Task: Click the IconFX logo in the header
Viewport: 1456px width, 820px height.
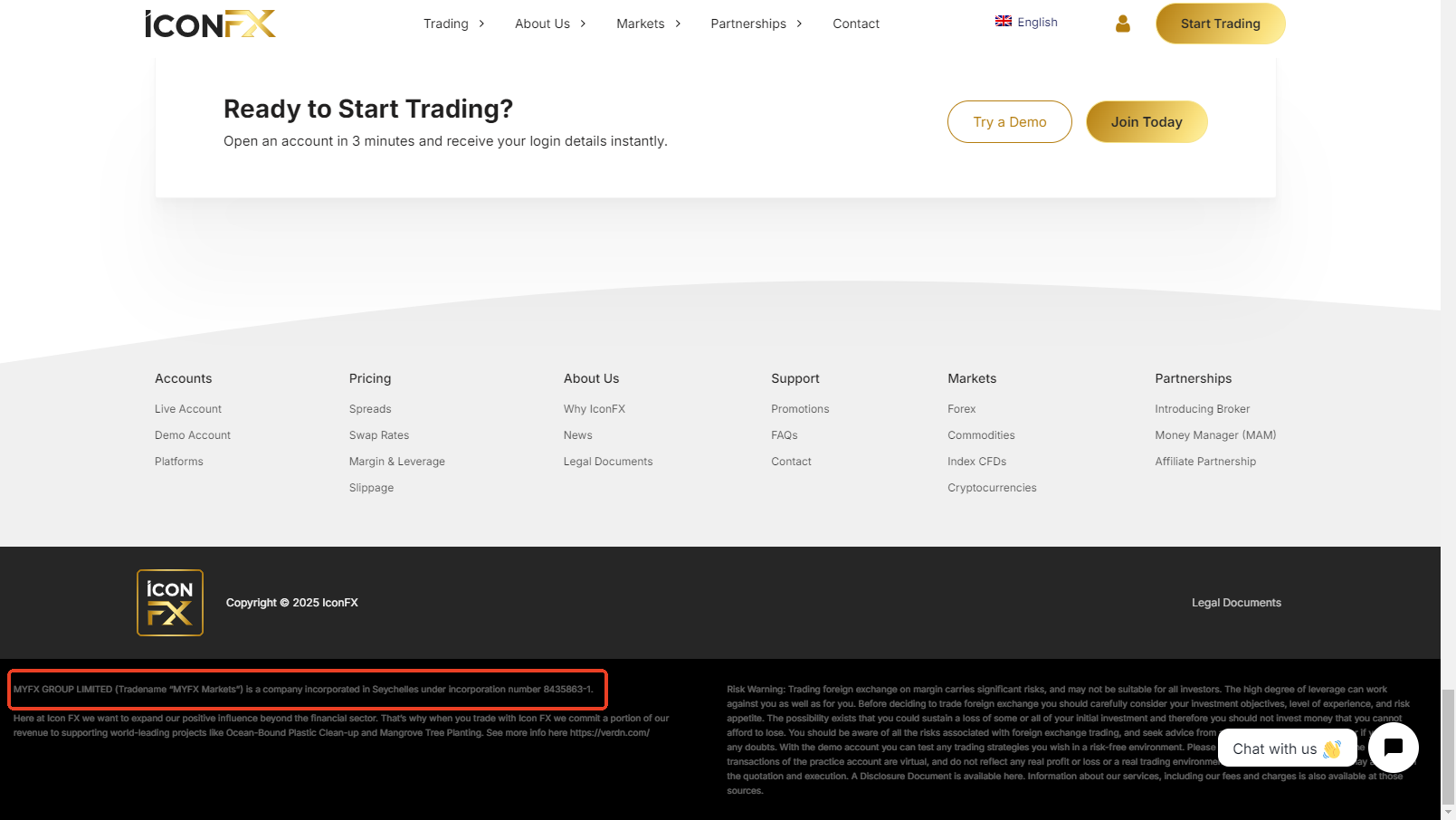Action: 210,24
